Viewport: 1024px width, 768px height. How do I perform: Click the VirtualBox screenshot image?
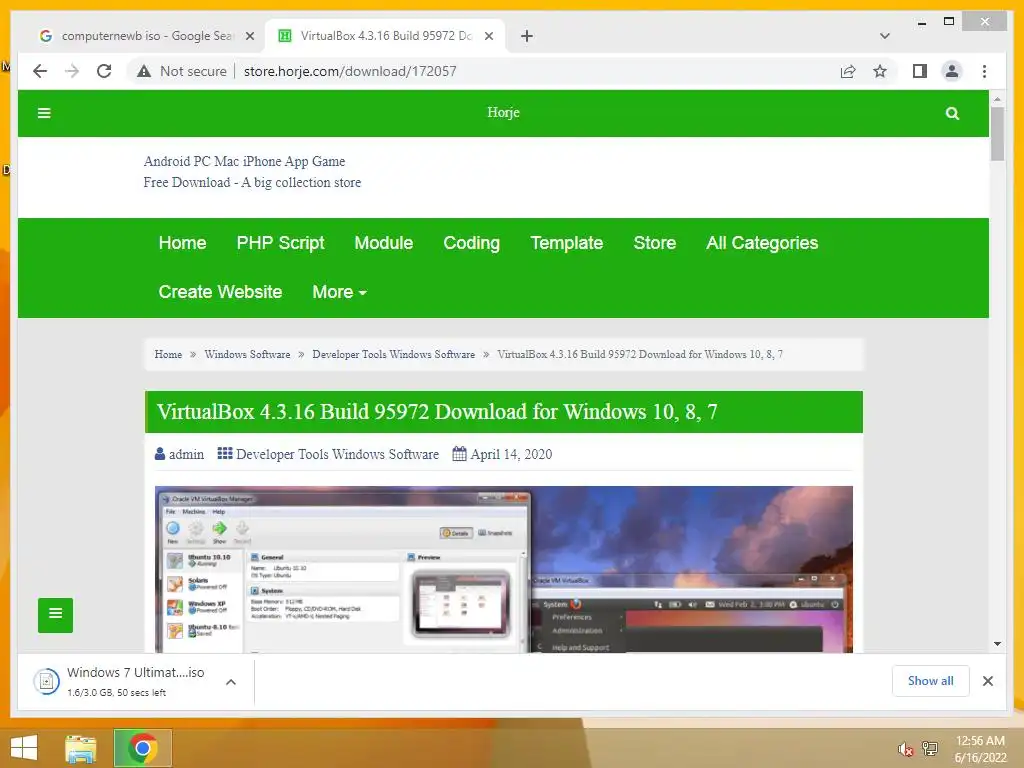tap(504, 569)
